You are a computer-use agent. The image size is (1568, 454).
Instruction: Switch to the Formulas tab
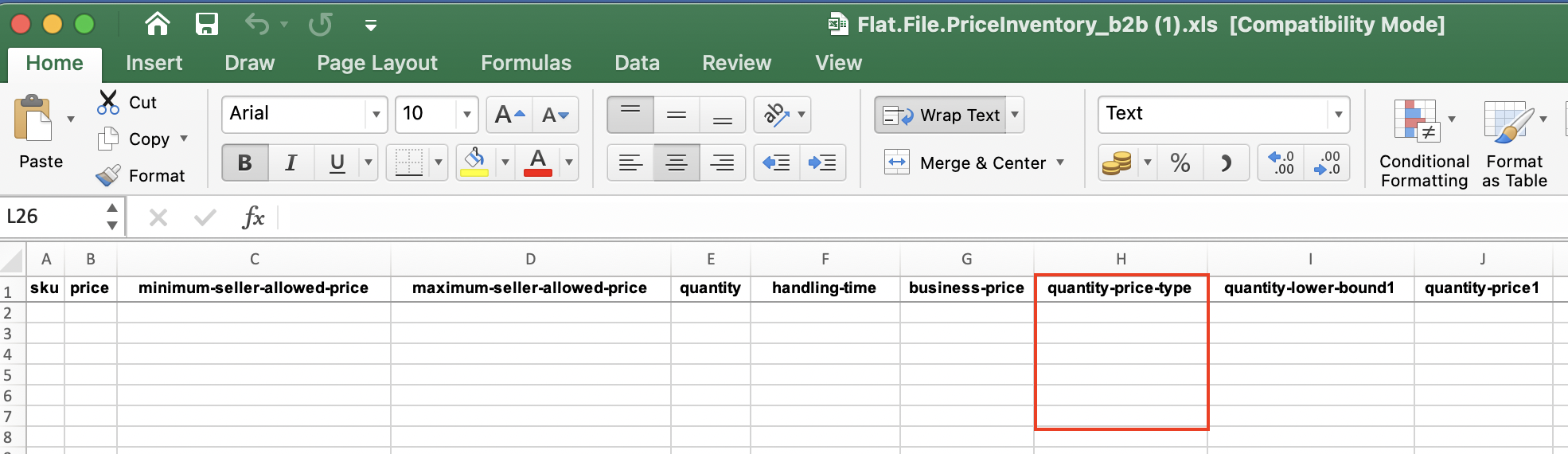click(525, 63)
